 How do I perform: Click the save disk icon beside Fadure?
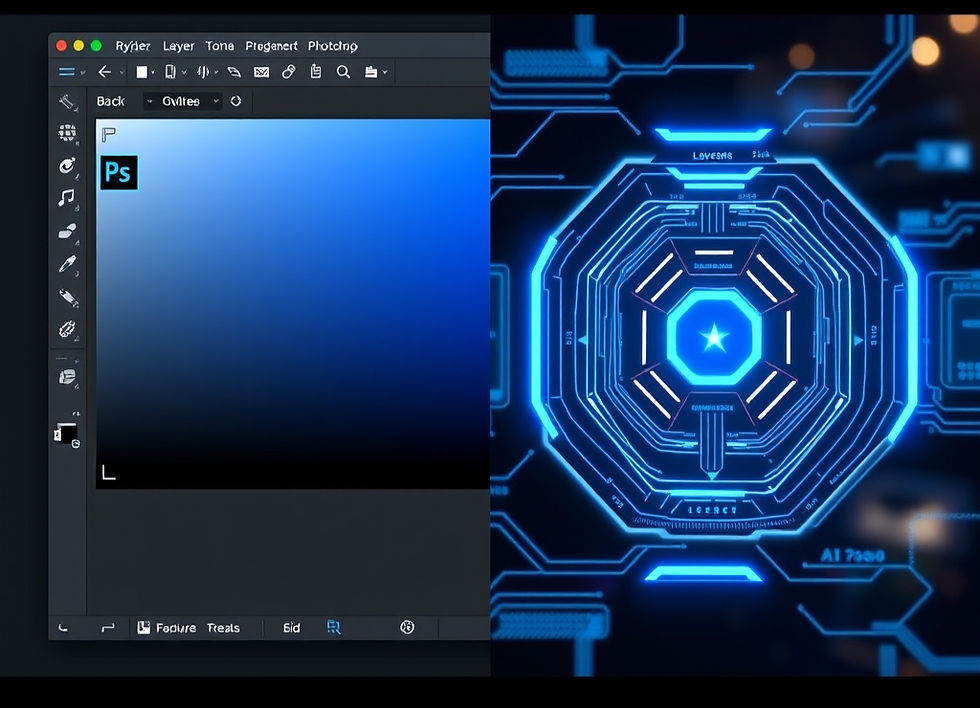[144, 627]
